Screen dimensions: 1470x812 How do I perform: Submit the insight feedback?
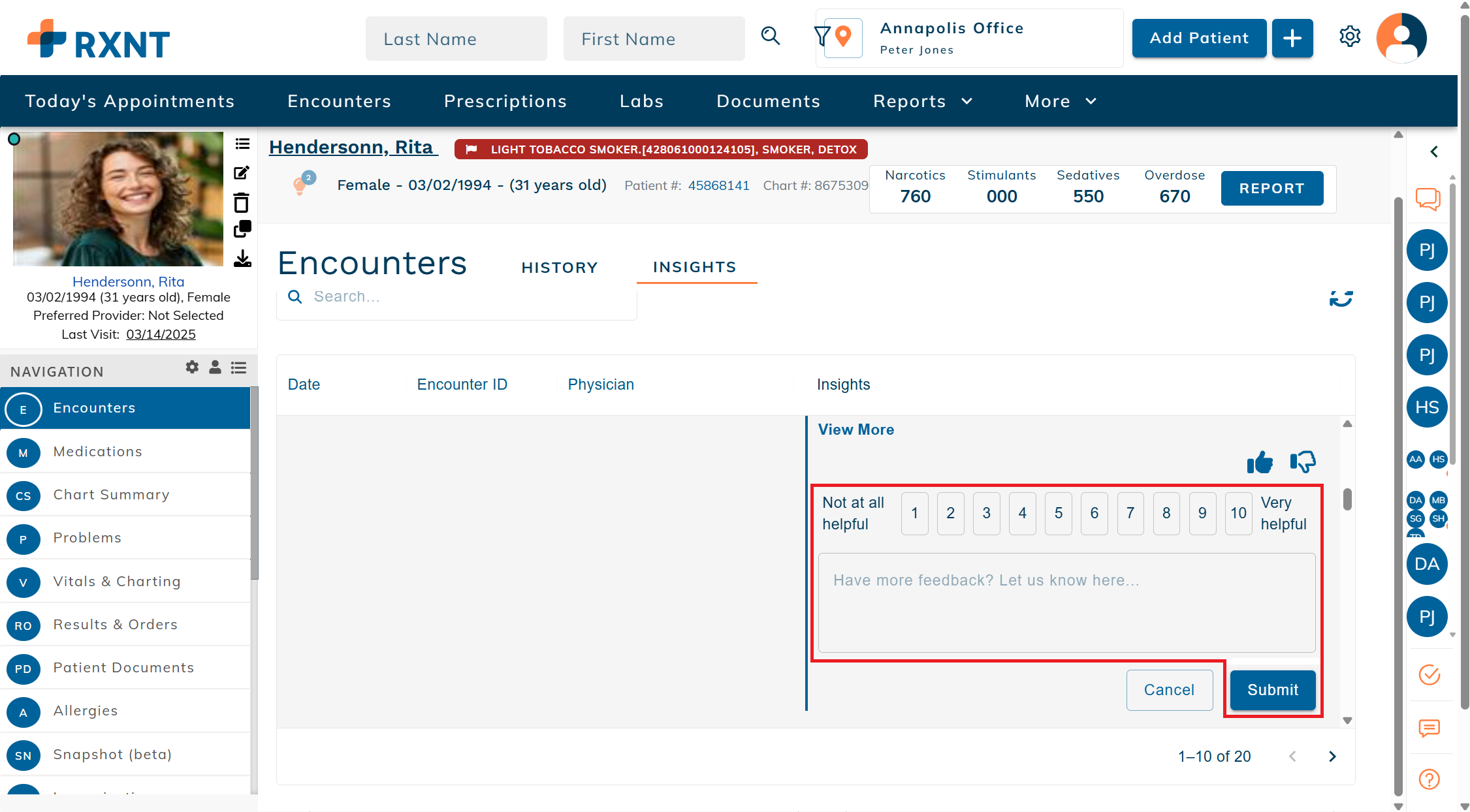pyautogui.click(x=1273, y=690)
